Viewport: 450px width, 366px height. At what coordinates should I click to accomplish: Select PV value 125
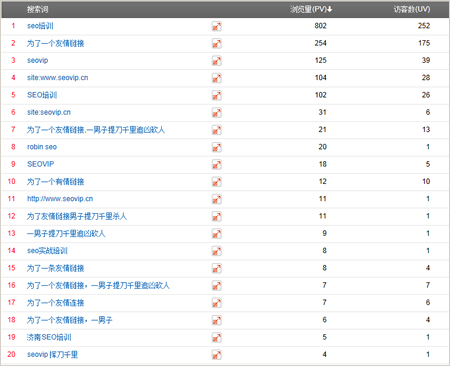321,60
